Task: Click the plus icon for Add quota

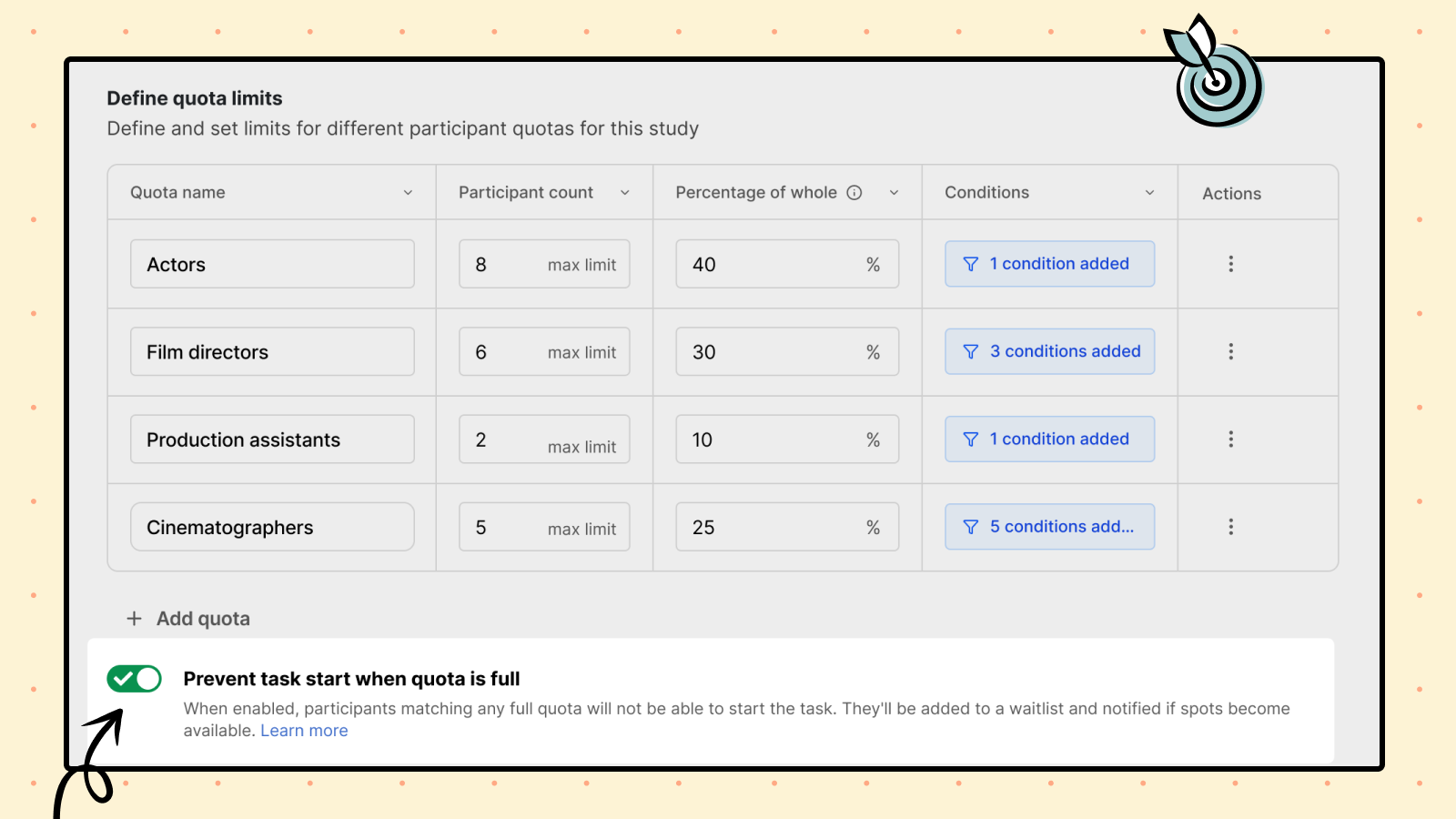Action: [x=134, y=619]
